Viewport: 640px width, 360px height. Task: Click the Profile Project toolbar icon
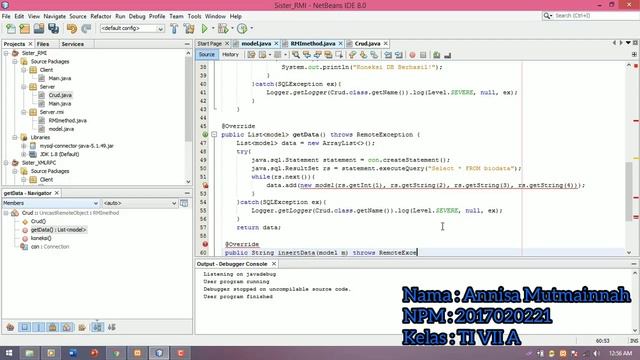(x=242, y=29)
